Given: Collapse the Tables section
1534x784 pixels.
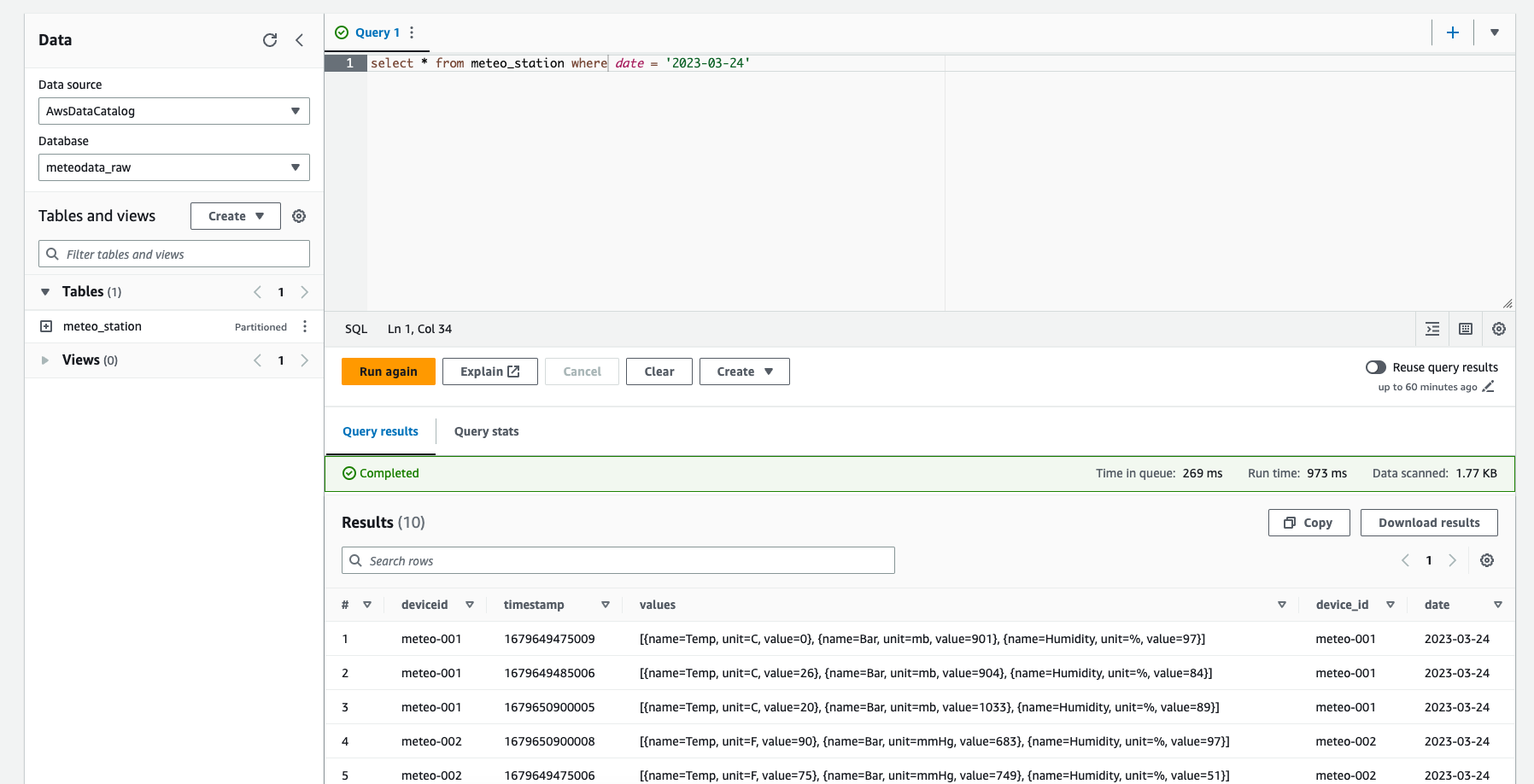Looking at the screenshot, I should click(x=45, y=292).
